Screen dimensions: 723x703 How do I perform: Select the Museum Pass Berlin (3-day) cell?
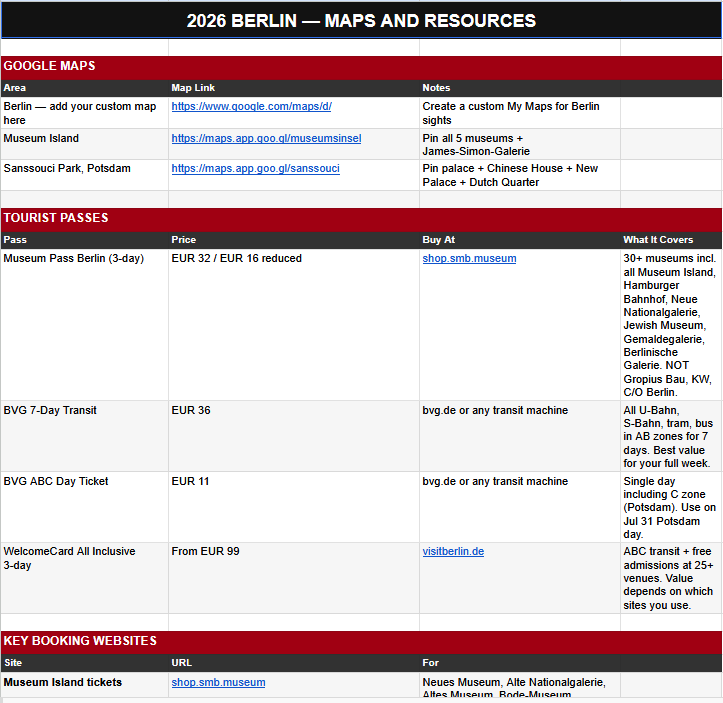pos(85,325)
